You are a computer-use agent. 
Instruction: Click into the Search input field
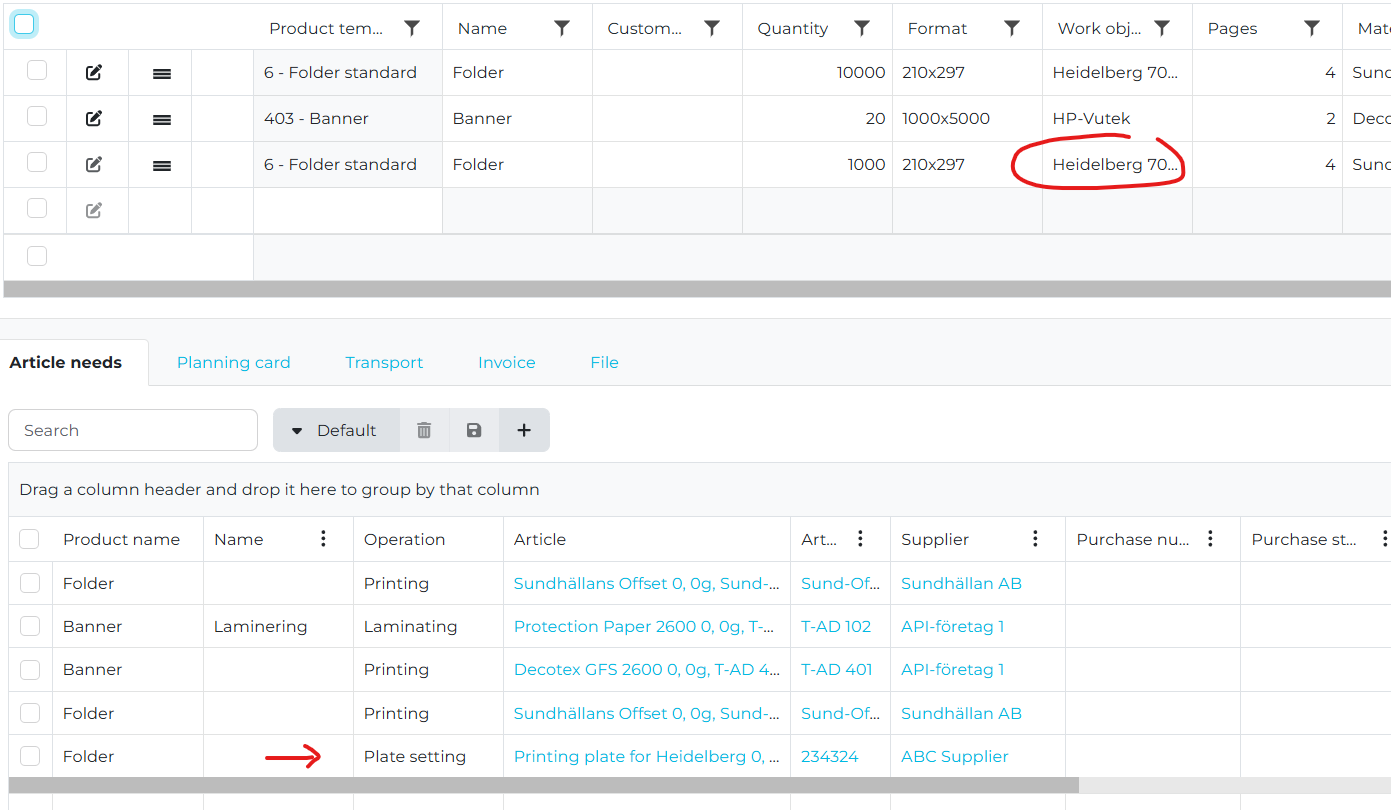tap(133, 430)
